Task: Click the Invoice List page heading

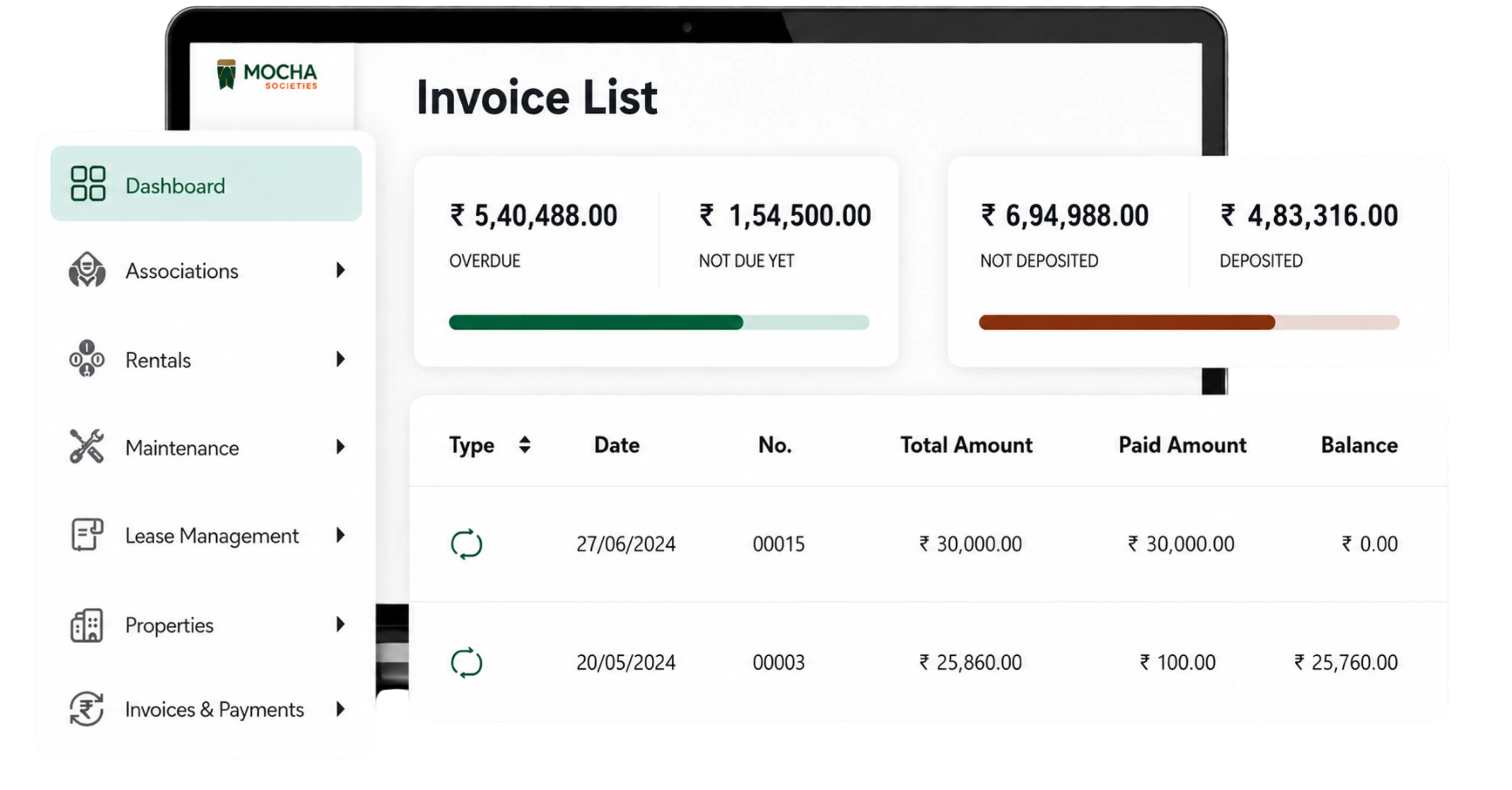Action: click(537, 97)
